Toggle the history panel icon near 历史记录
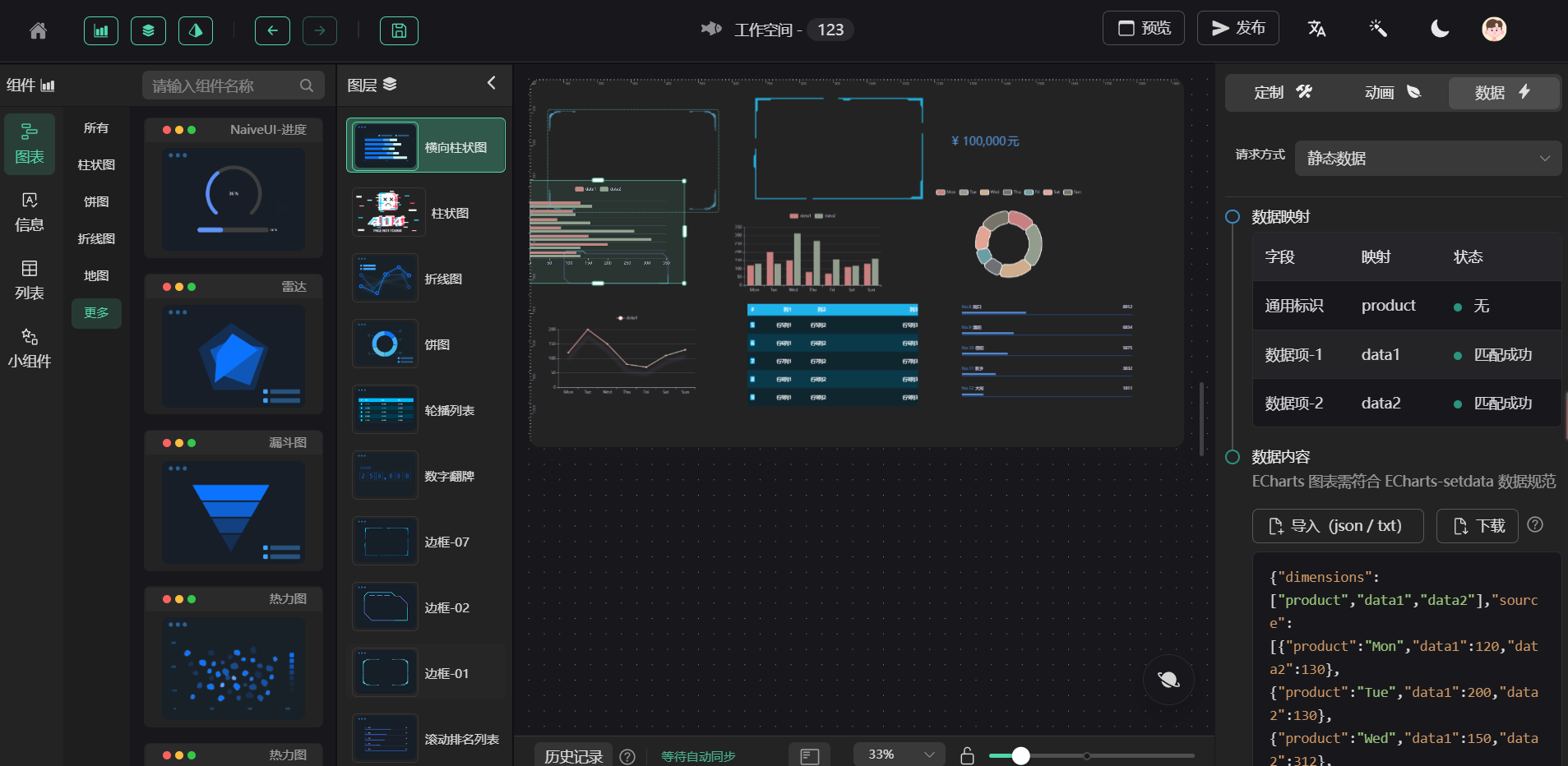Viewport: 1568px width, 766px height. coord(809,755)
